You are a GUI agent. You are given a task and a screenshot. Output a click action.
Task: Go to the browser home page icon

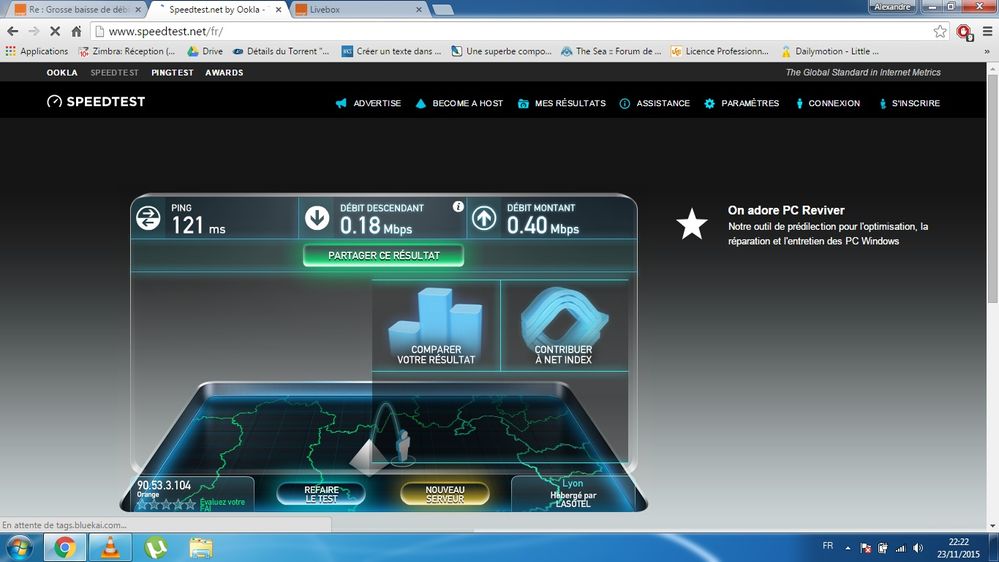click(x=76, y=31)
